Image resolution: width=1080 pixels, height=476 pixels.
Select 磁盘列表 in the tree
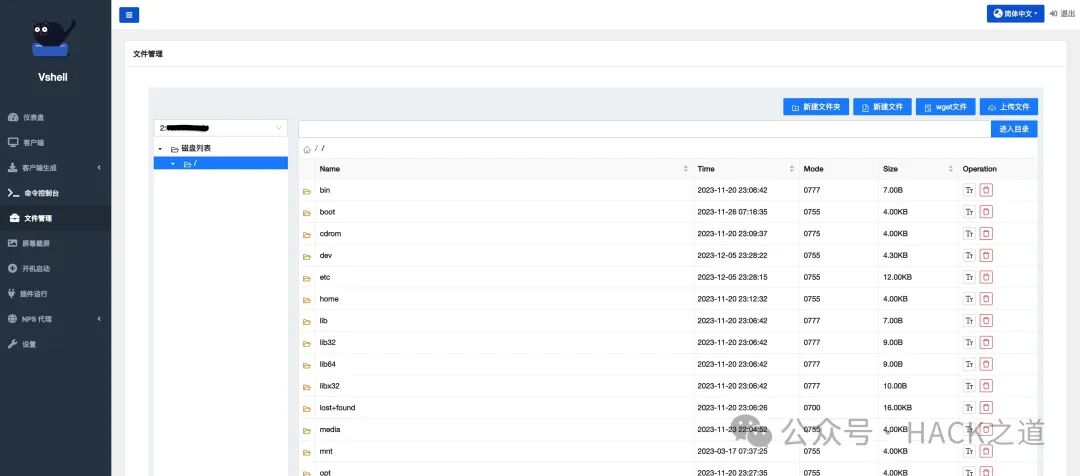tap(196, 148)
